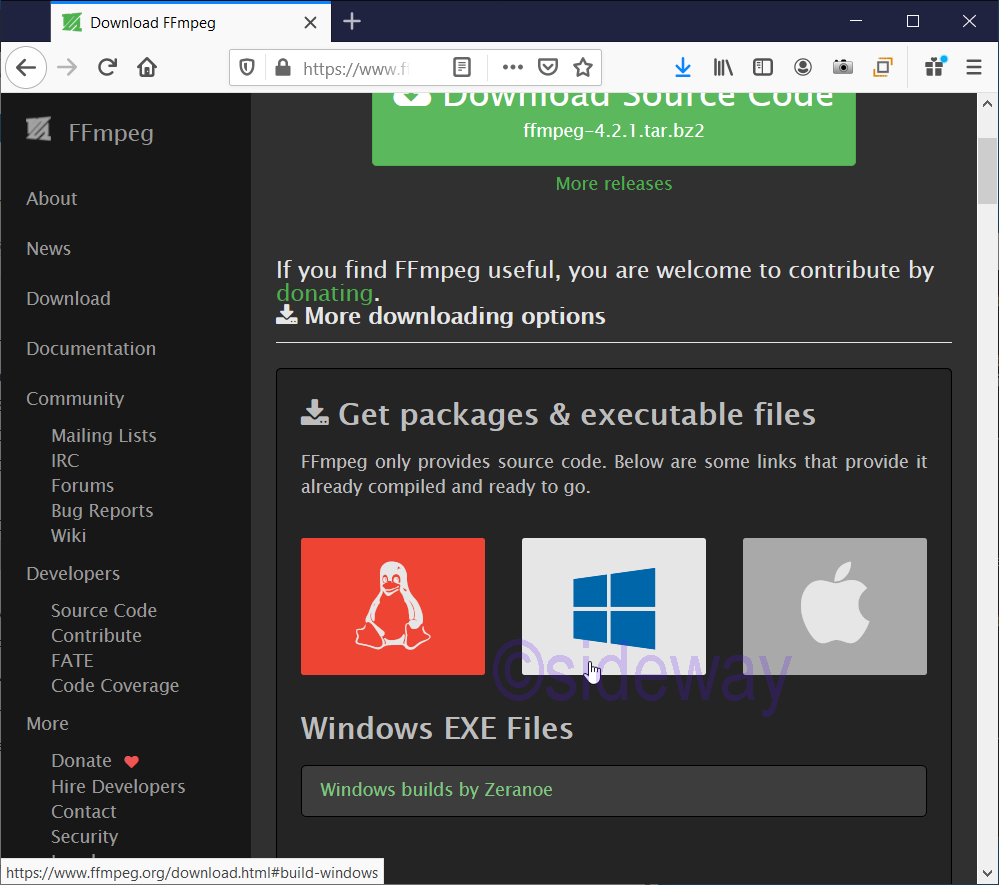The height and width of the screenshot is (885, 999).
Task: Open Hire Developers link
Action: [x=119, y=786]
